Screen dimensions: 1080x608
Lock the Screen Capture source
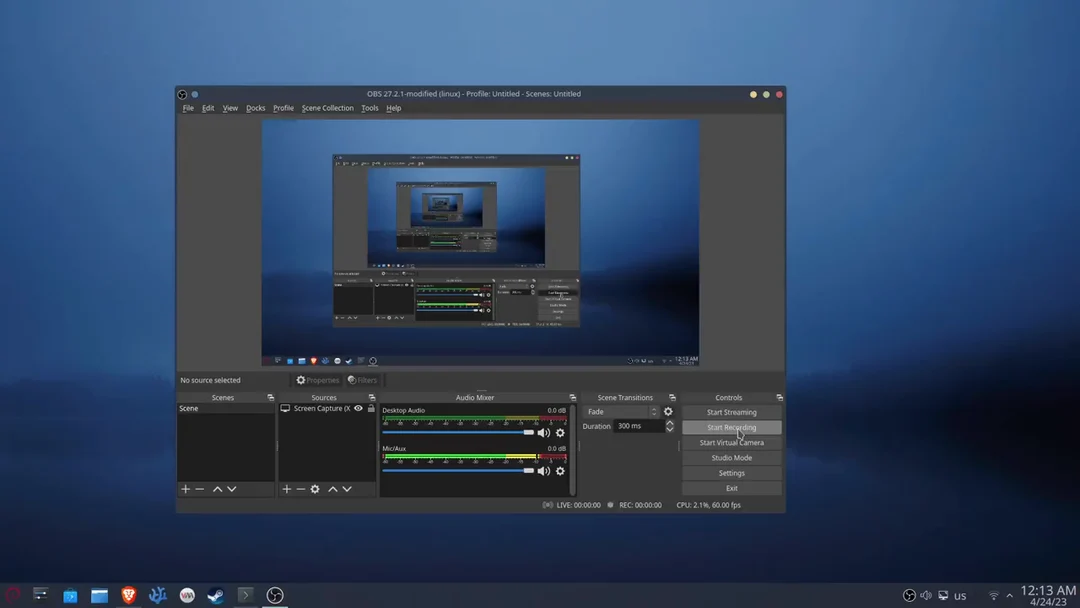[x=371, y=408]
